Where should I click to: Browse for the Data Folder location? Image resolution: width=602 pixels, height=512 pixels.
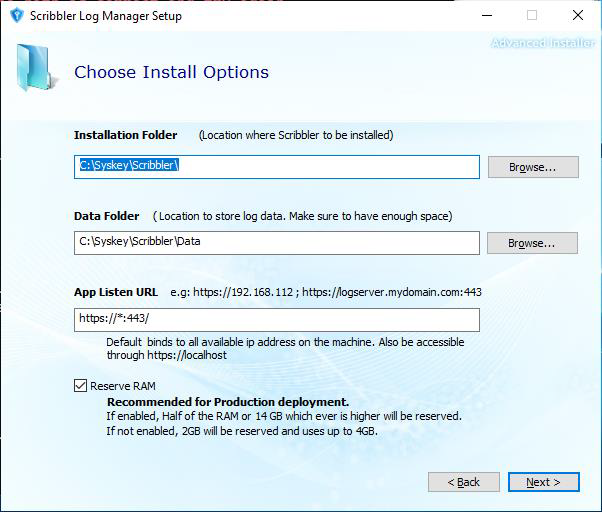coord(532,243)
